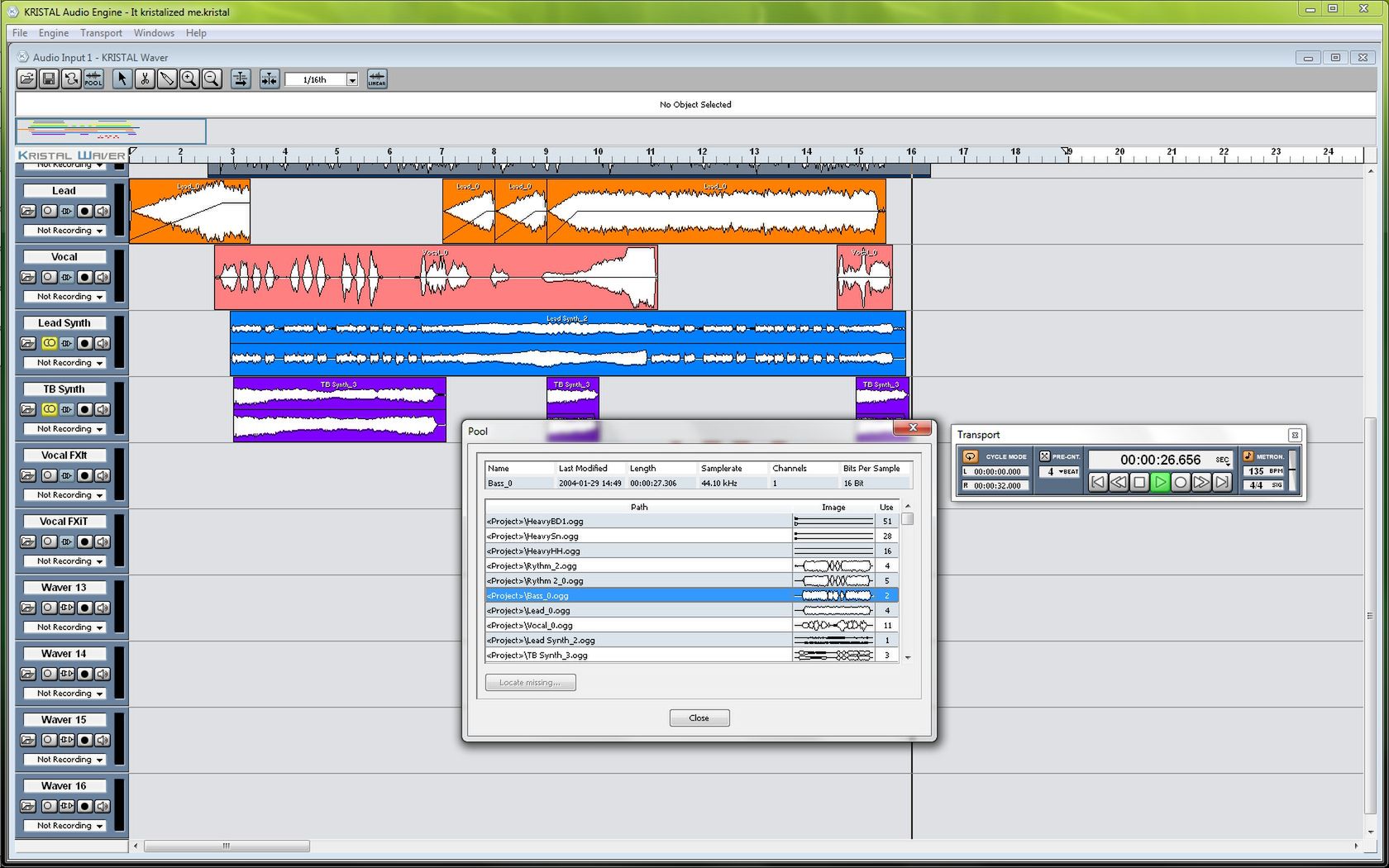
Task: Click the Transport rewind button
Action: 1119,482
